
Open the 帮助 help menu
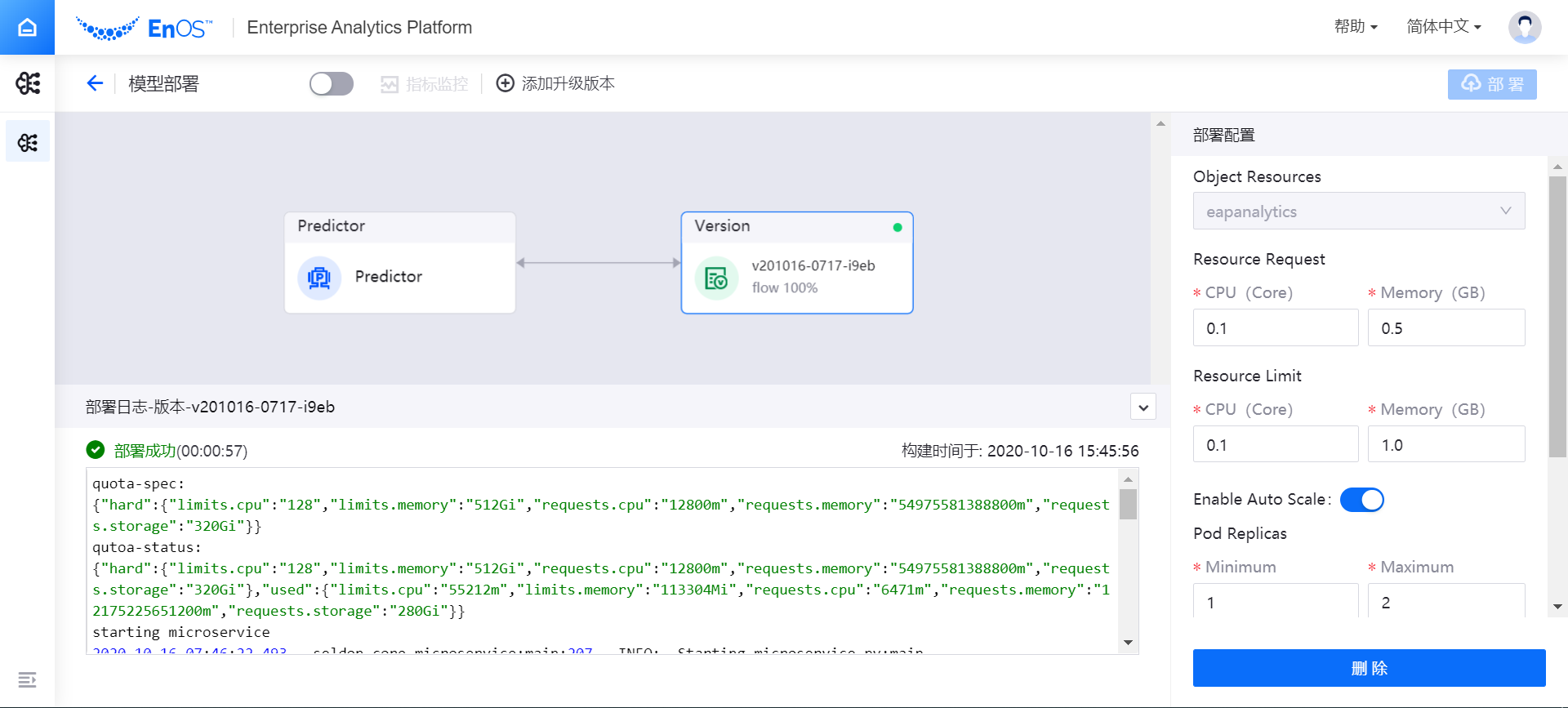(x=1355, y=27)
